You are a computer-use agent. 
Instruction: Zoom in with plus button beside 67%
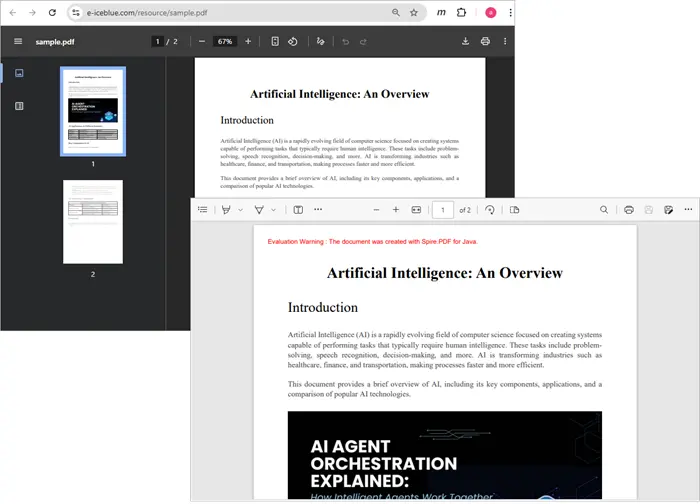[248, 42]
